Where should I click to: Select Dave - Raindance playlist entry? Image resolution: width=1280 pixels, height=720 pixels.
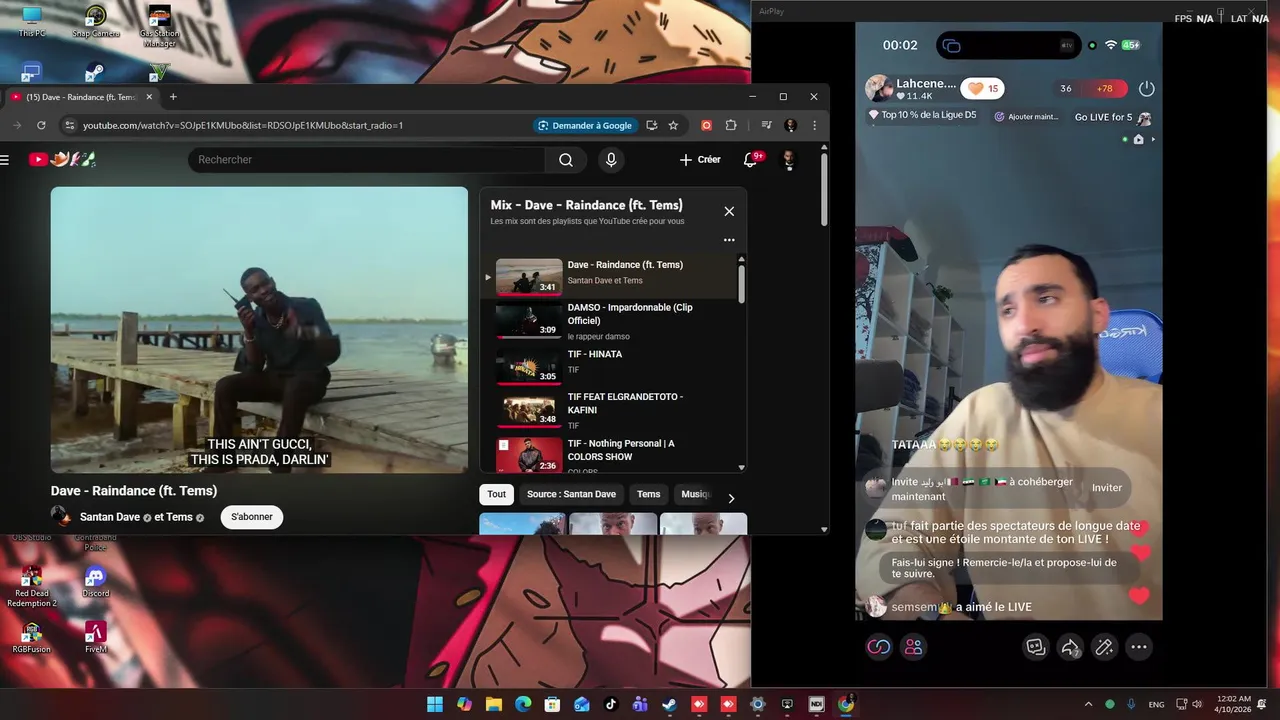pyautogui.click(x=610, y=276)
